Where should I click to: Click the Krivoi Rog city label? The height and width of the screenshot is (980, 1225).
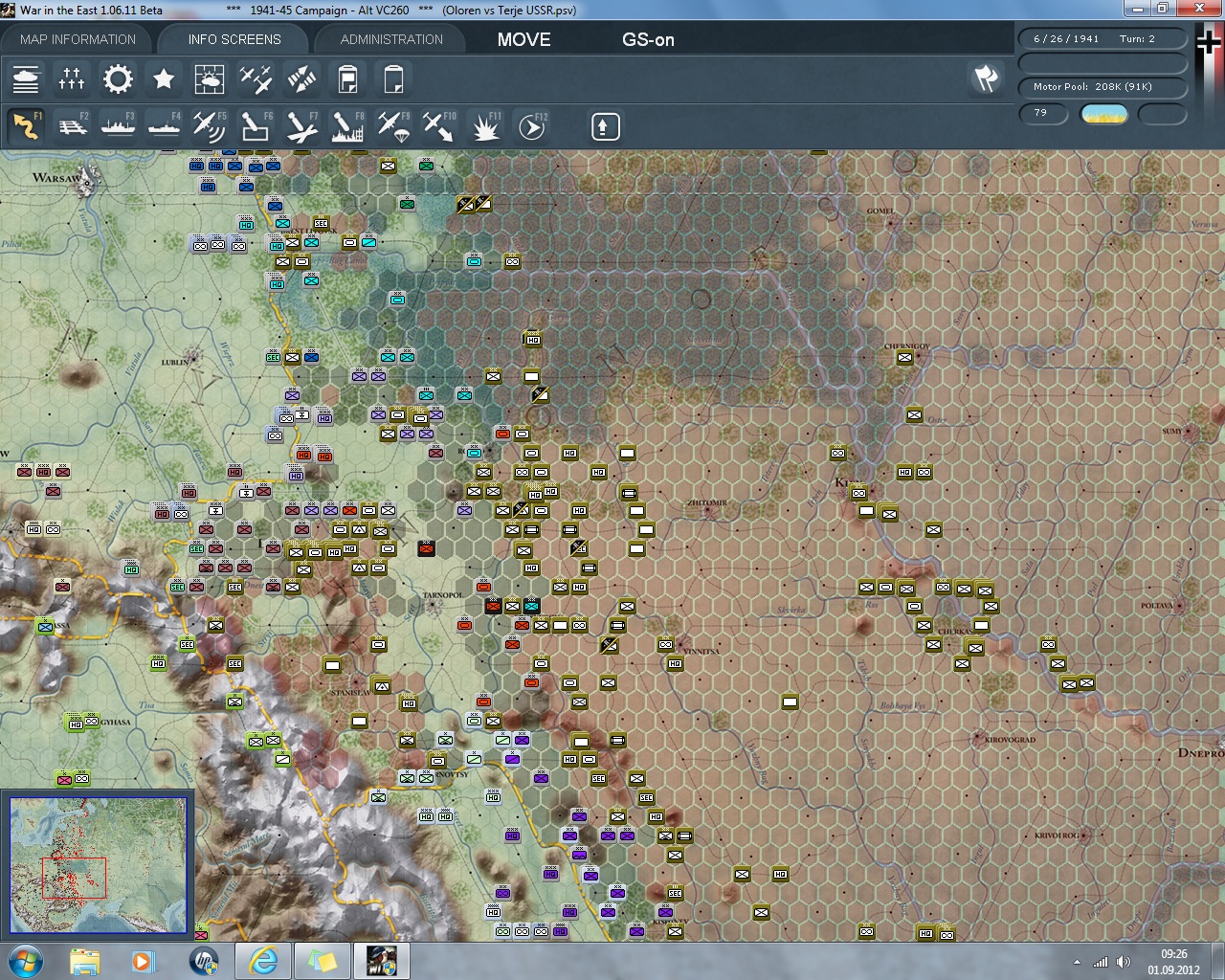1056,835
